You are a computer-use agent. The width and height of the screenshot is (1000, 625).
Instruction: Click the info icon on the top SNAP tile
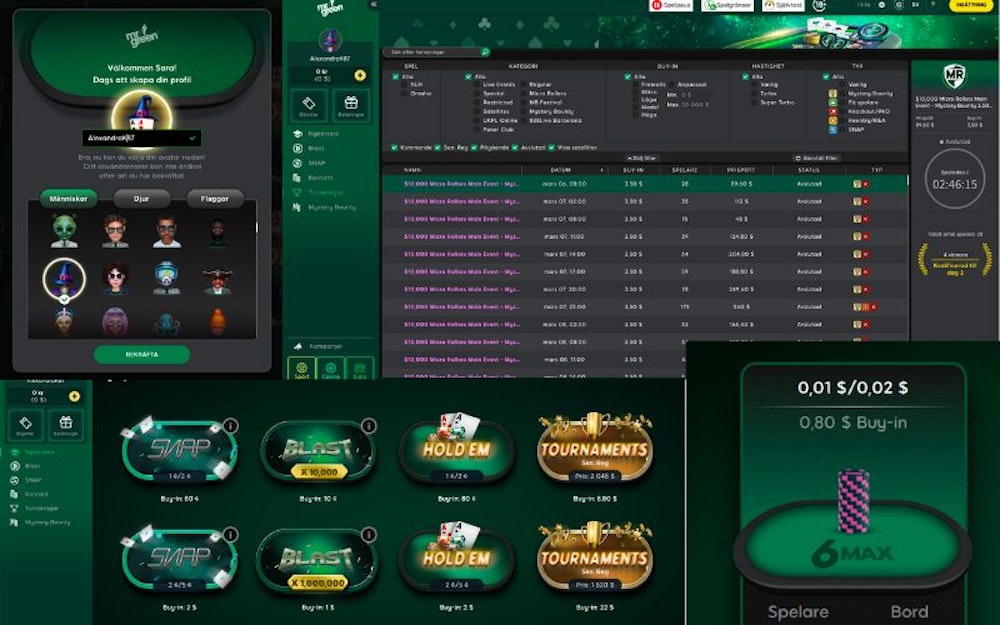click(x=230, y=425)
